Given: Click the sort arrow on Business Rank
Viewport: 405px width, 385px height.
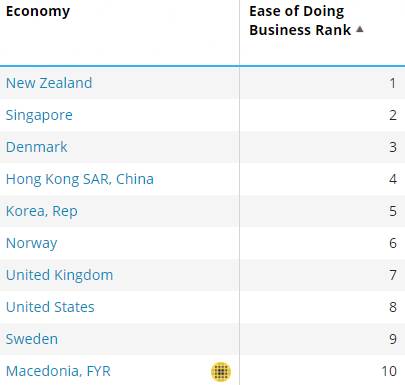Looking at the screenshot, I should pyautogui.click(x=360, y=29).
